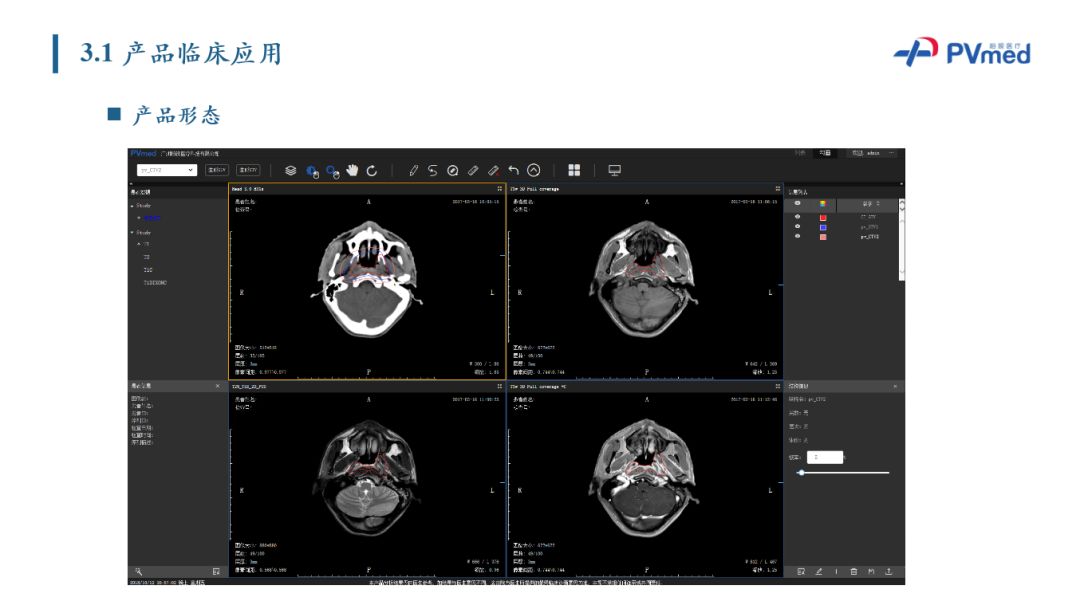Image resolution: width=1080 pixels, height=609 pixels.
Task: Click the pencil rename icon in bottom-right toolbar
Action: tap(819, 572)
